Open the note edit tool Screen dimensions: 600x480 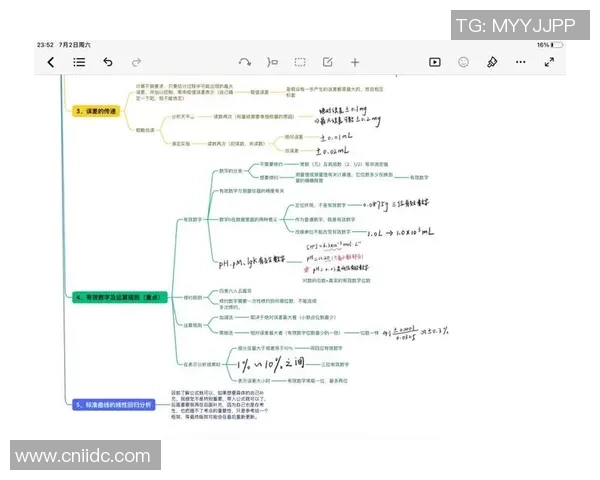point(327,62)
